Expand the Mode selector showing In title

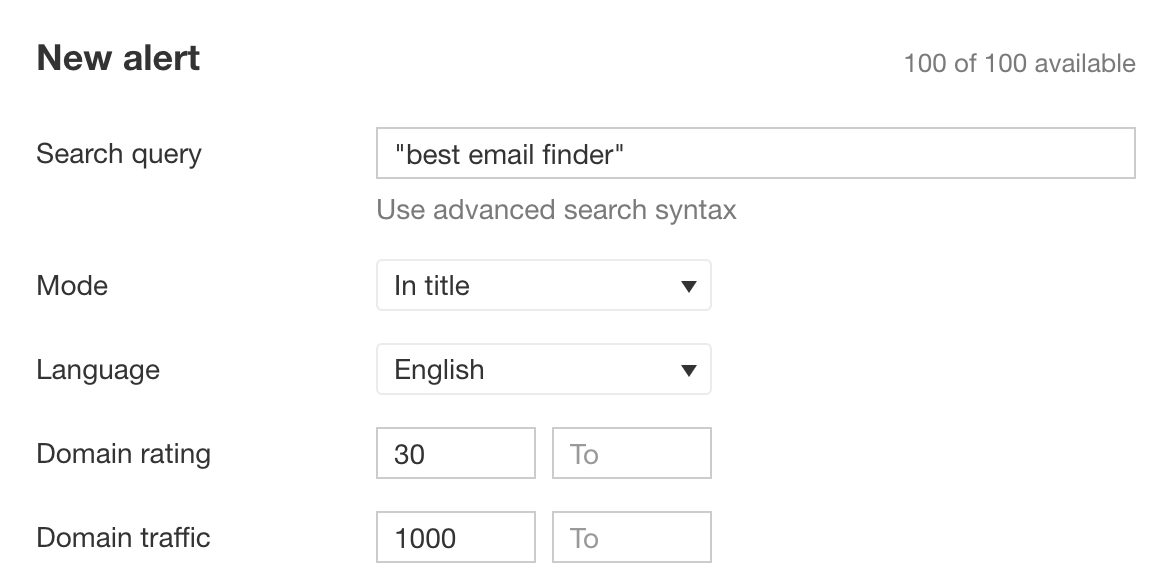point(543,285)
